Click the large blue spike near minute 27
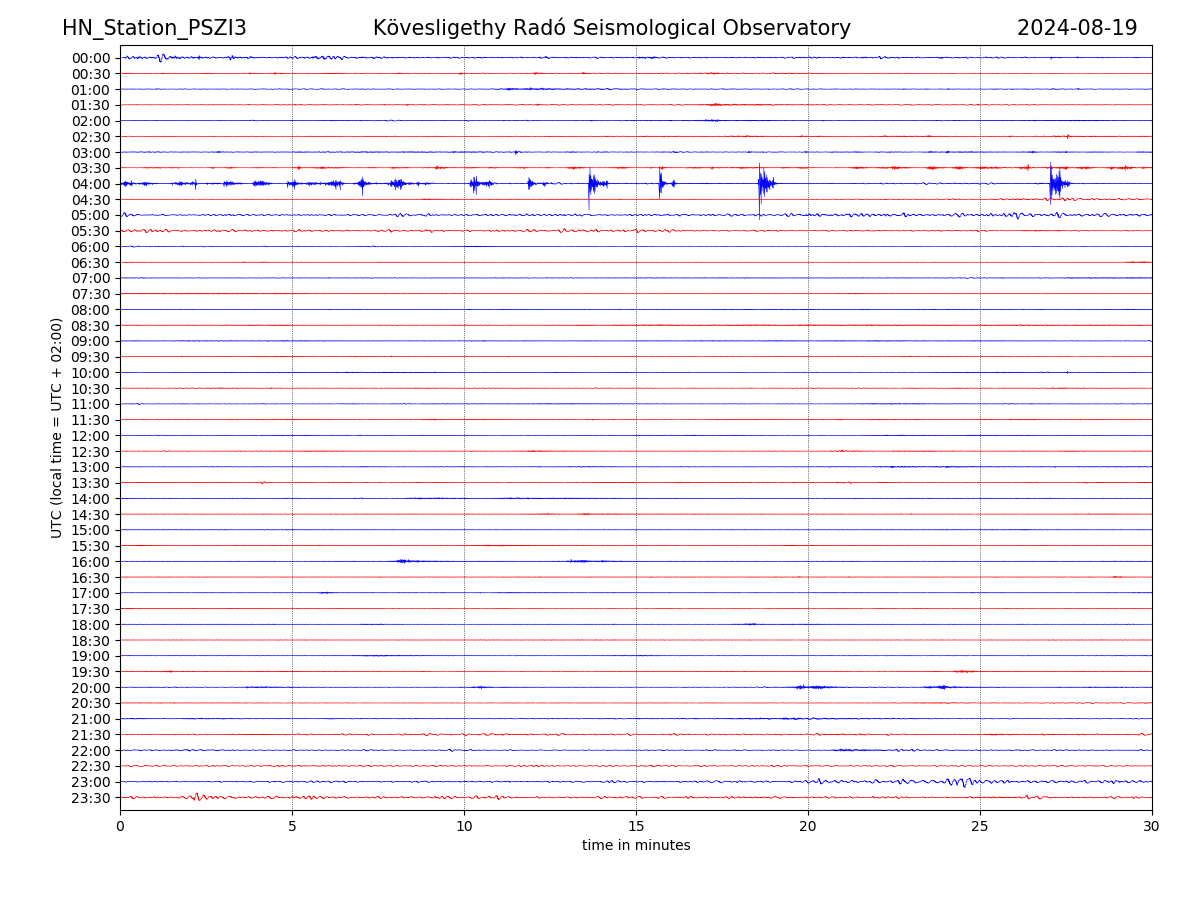This screenshot has width=1200, height=900. [x=1053, y=183]
